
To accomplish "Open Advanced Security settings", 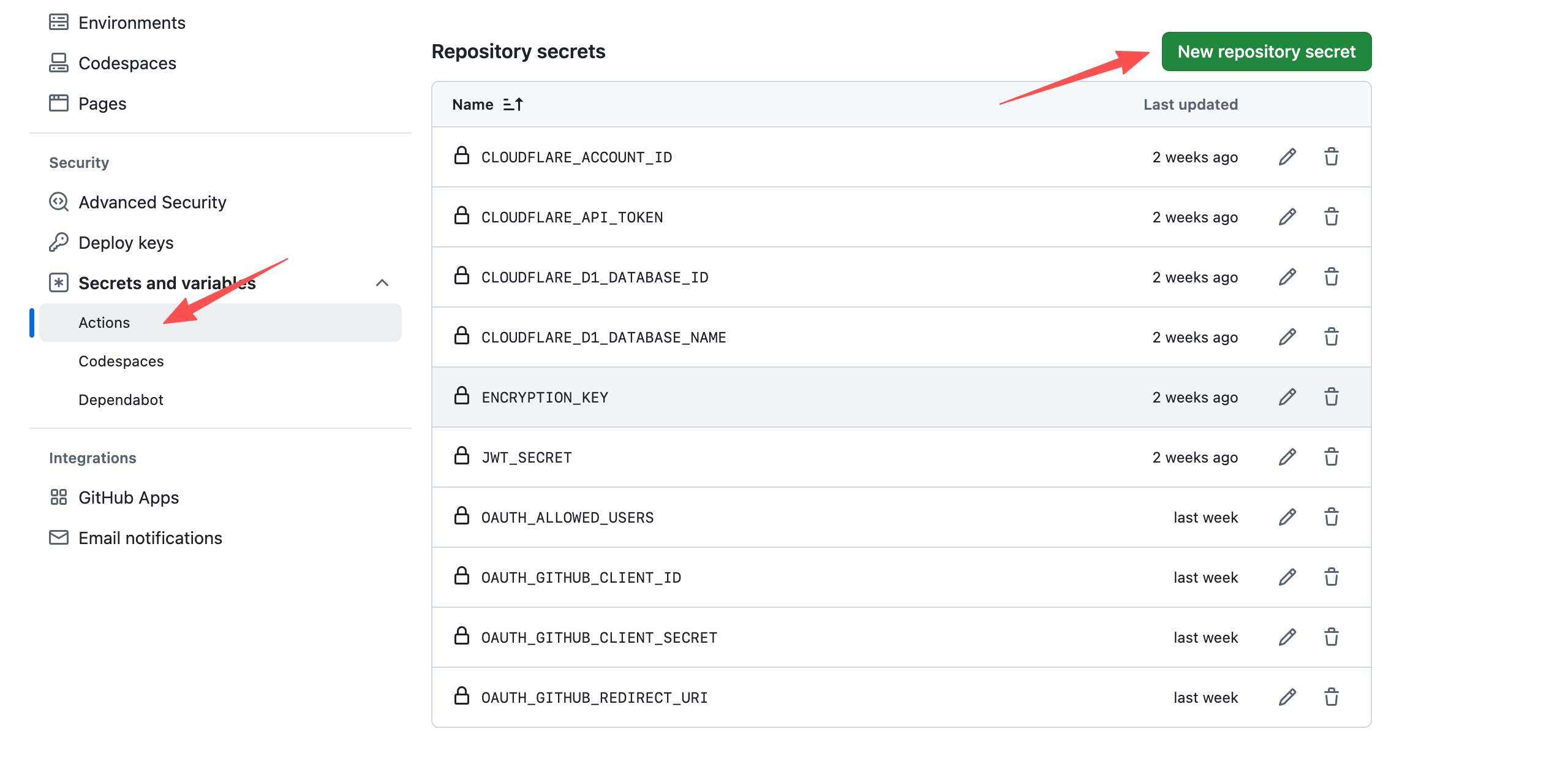I will click(152, 202).
